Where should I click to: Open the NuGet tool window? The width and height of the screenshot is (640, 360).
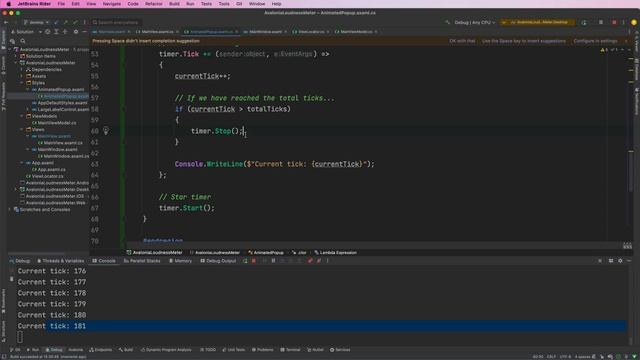[315, 350]
